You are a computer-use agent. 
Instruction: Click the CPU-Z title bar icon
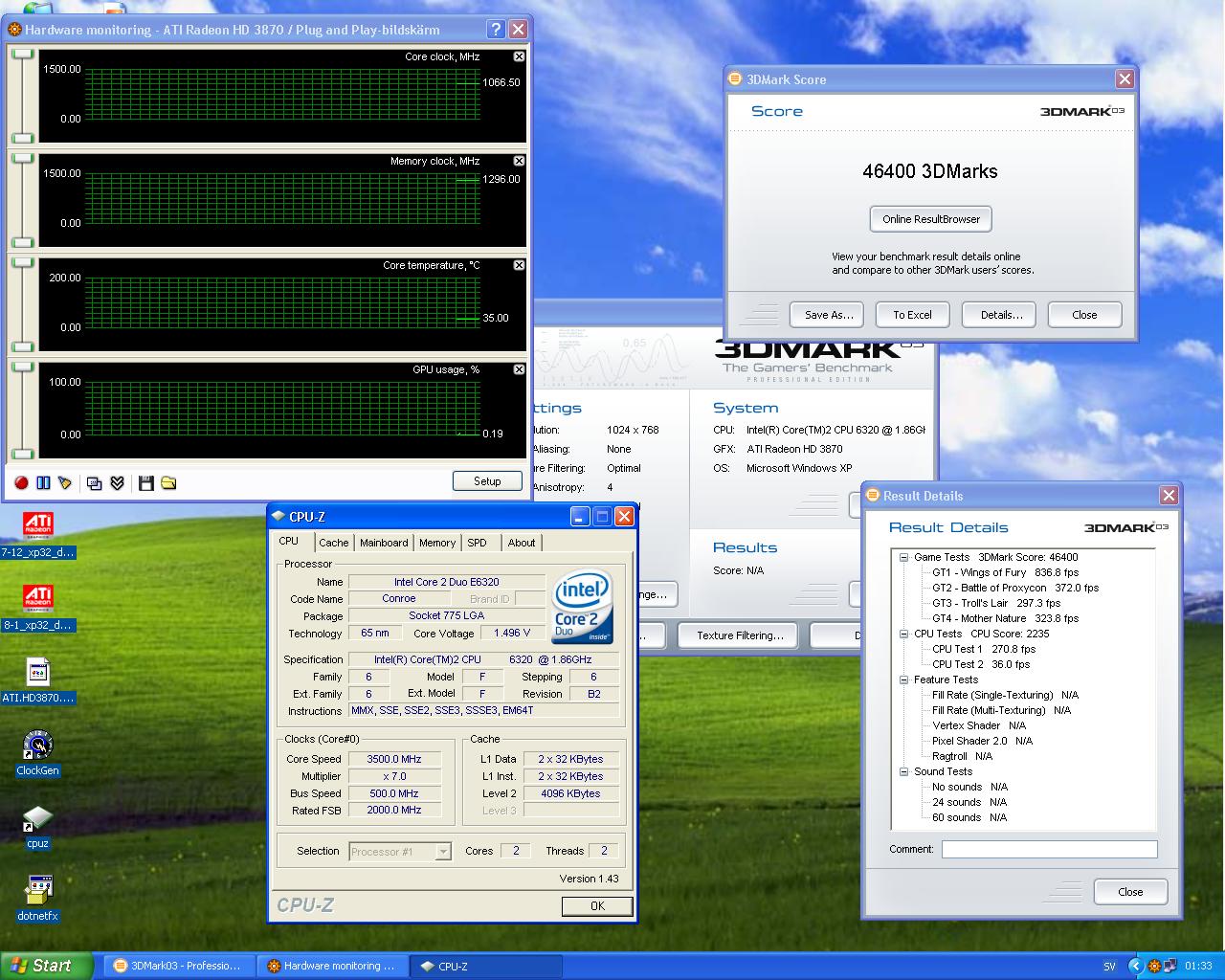click(278, 517)
